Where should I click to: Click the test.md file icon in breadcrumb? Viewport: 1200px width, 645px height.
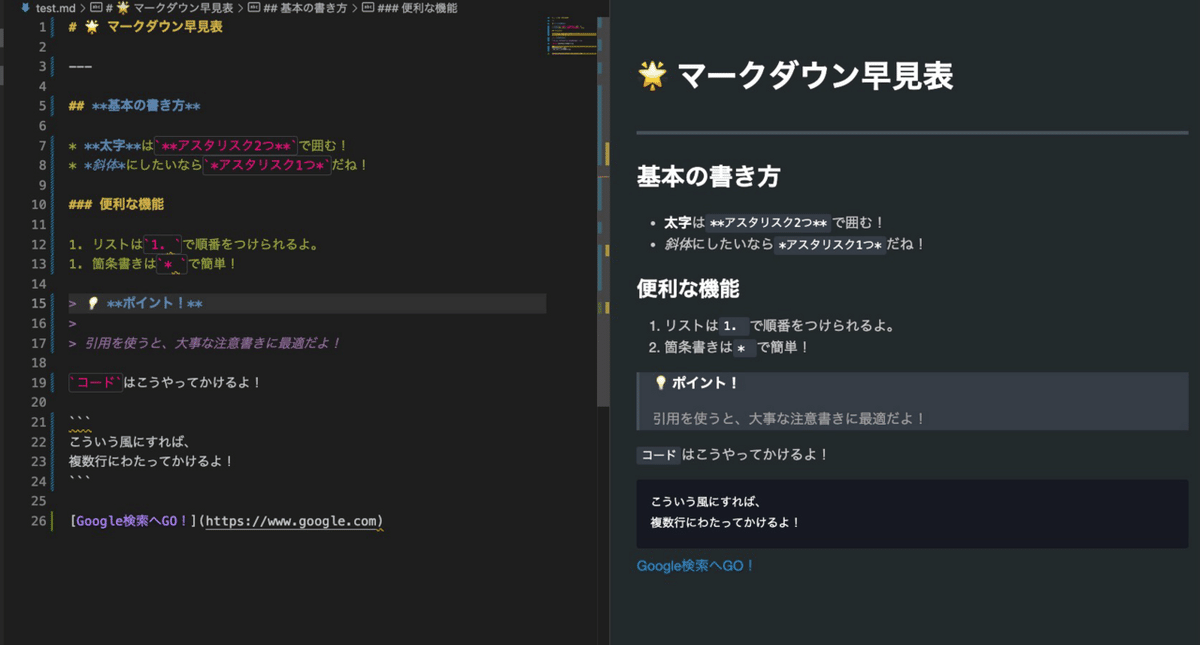25,8
